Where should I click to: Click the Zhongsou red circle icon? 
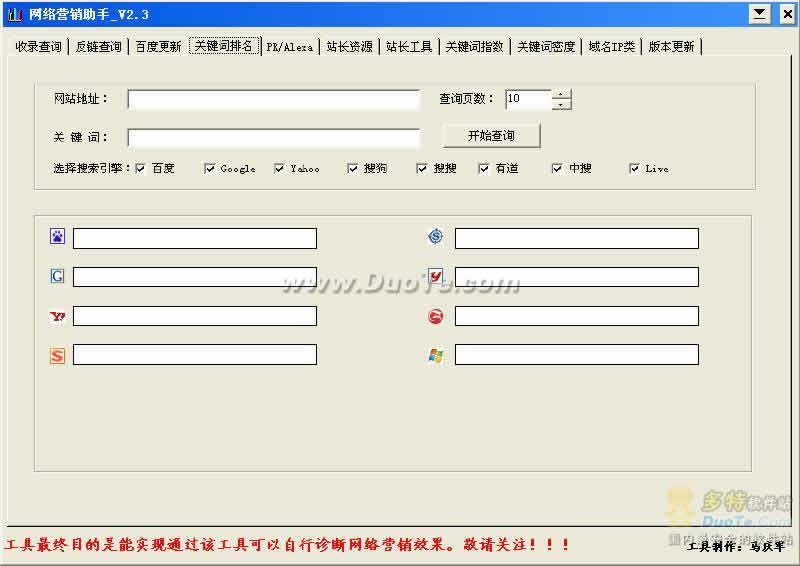point(435,316)
